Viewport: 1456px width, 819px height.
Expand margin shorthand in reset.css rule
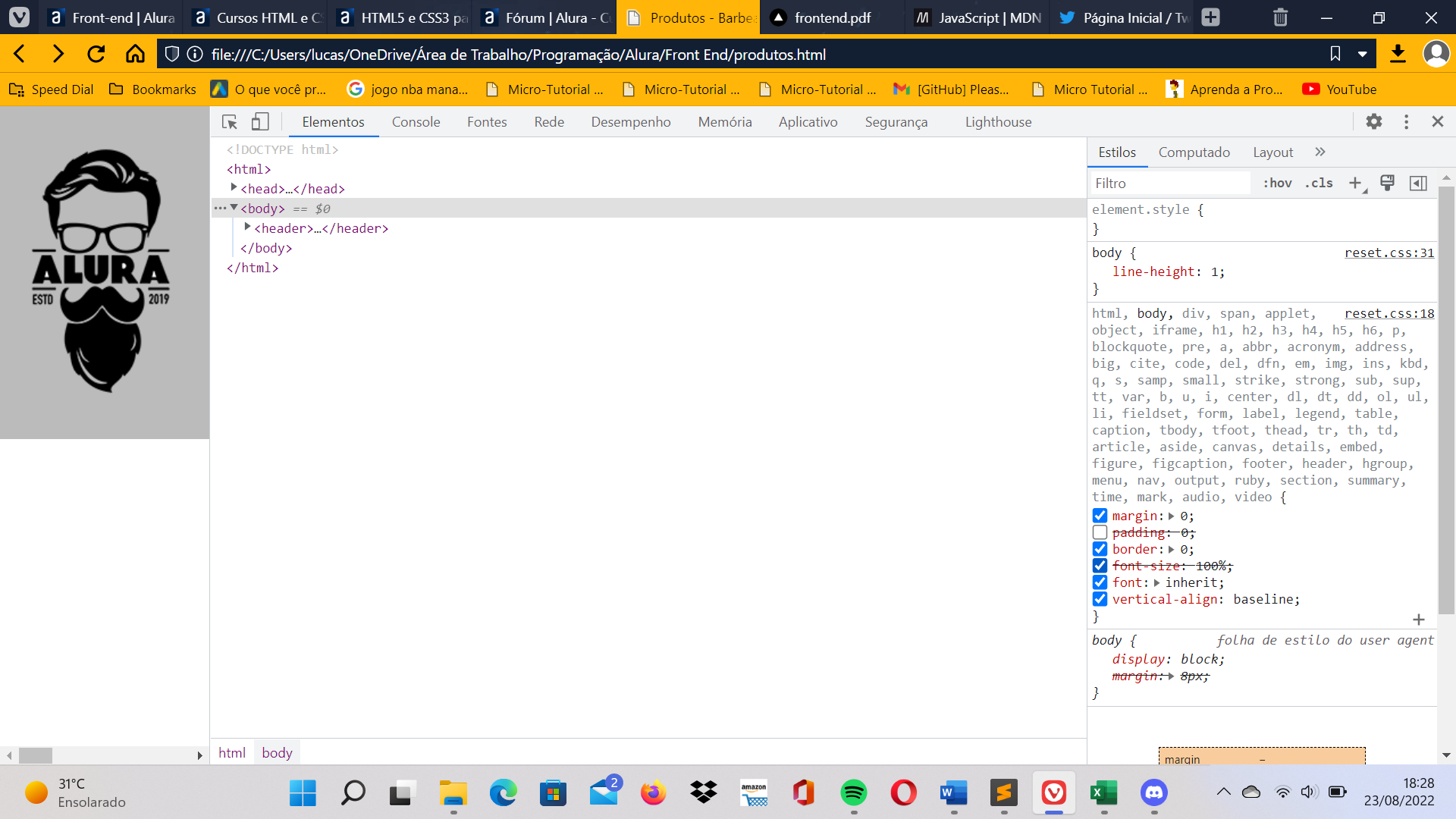click(1171, 516)
